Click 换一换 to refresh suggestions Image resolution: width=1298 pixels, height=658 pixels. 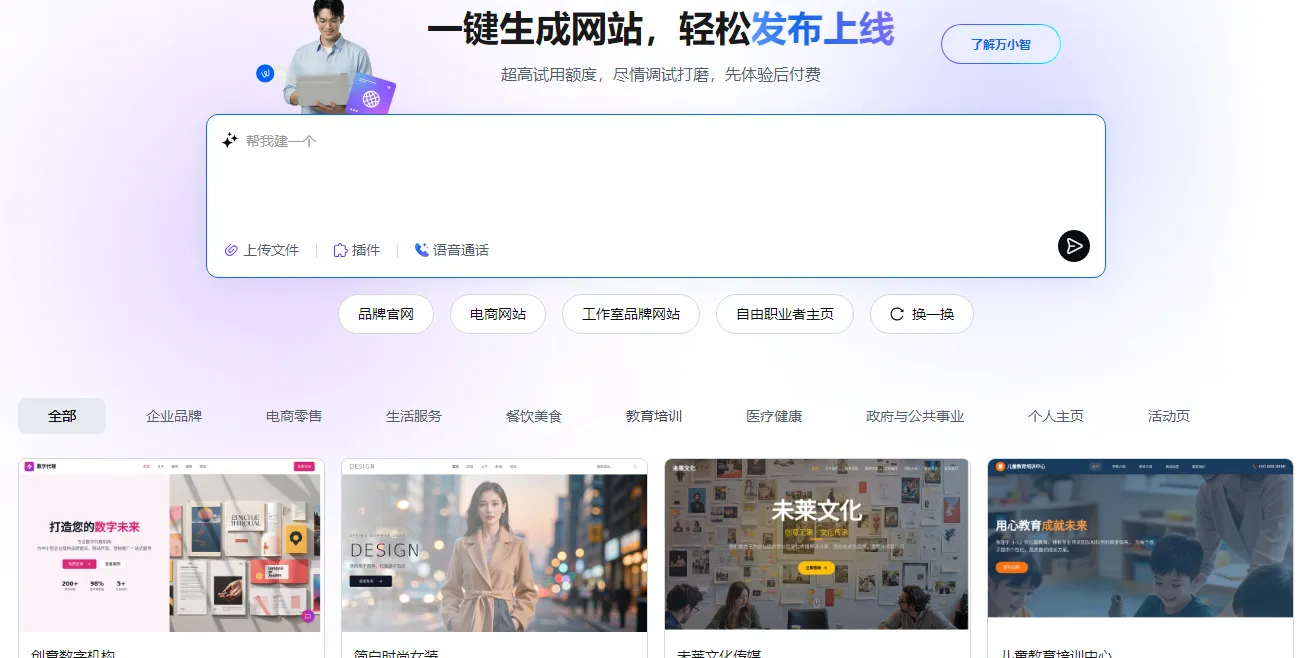(x=922, y=314)
